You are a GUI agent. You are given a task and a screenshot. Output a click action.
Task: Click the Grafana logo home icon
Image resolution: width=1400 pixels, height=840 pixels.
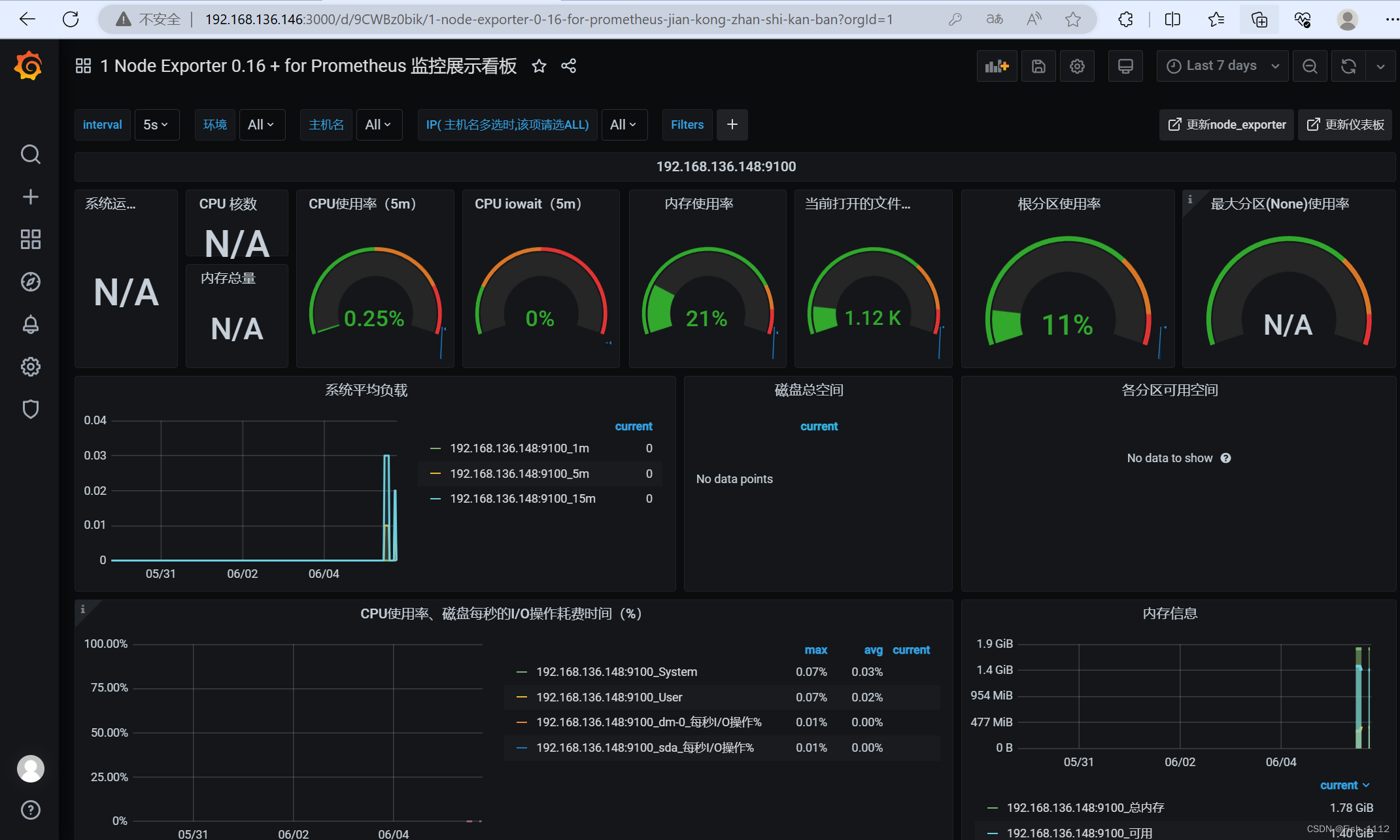pos(29,66)
